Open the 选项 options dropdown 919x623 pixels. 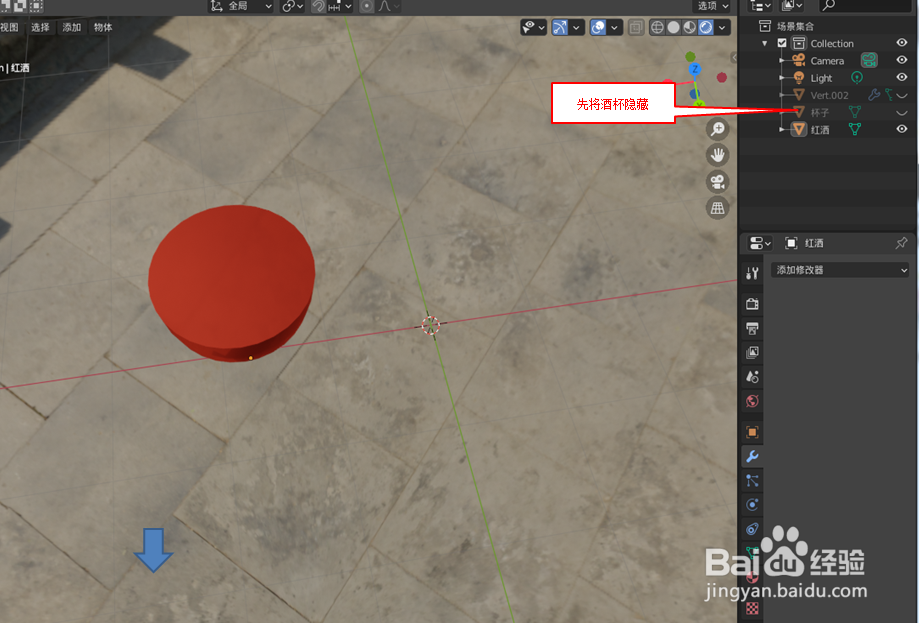(x=713, y=6)
